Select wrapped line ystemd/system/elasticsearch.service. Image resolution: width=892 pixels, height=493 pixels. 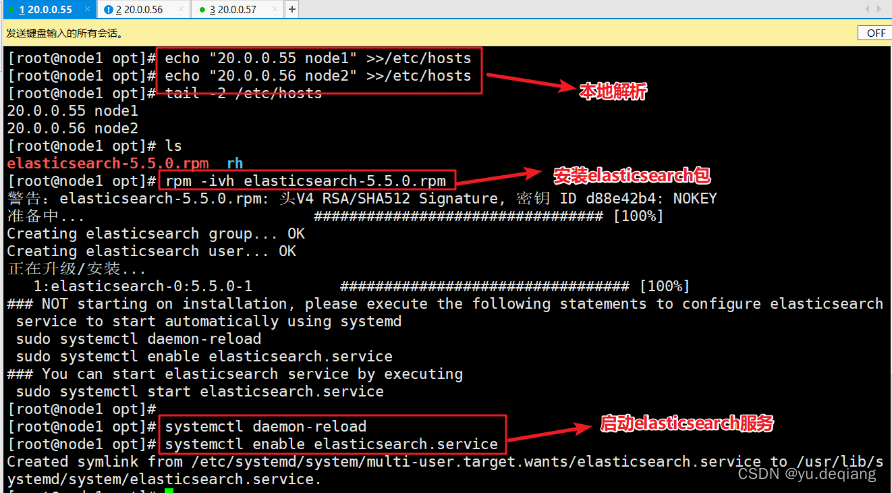coord(164,479)
